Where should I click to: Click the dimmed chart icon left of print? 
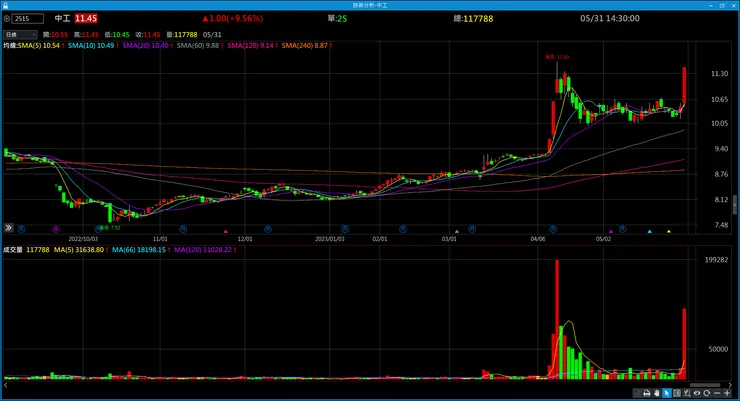tap(637, 393)
